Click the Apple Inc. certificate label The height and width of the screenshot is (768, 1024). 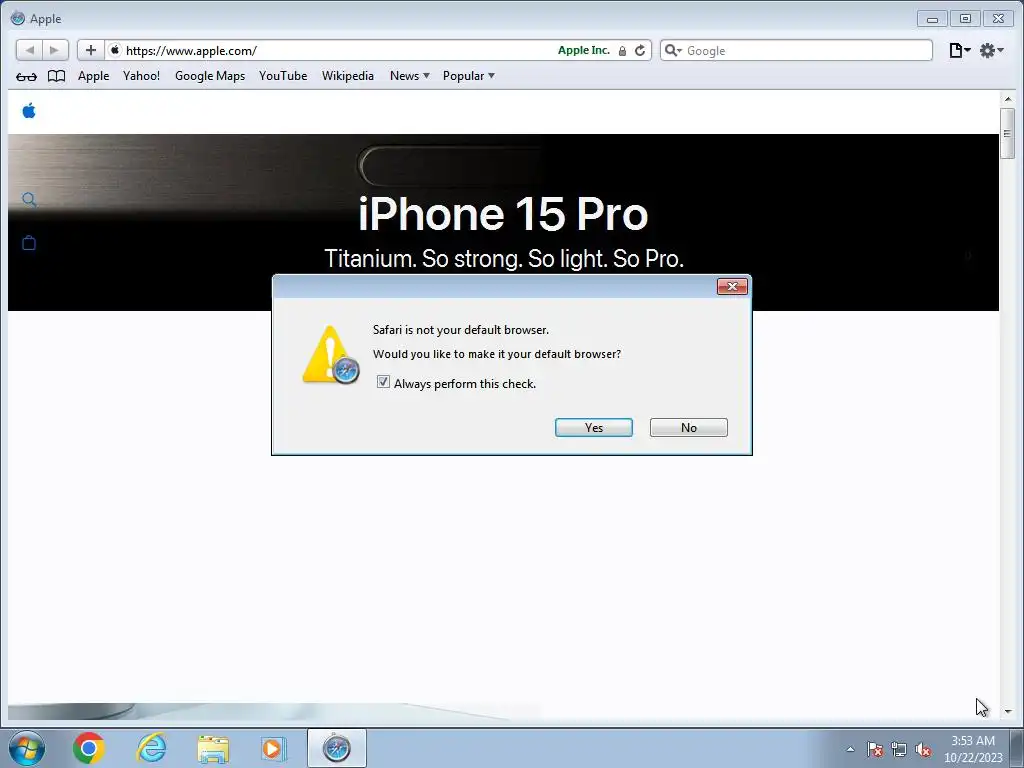click(x=584, y=50)
